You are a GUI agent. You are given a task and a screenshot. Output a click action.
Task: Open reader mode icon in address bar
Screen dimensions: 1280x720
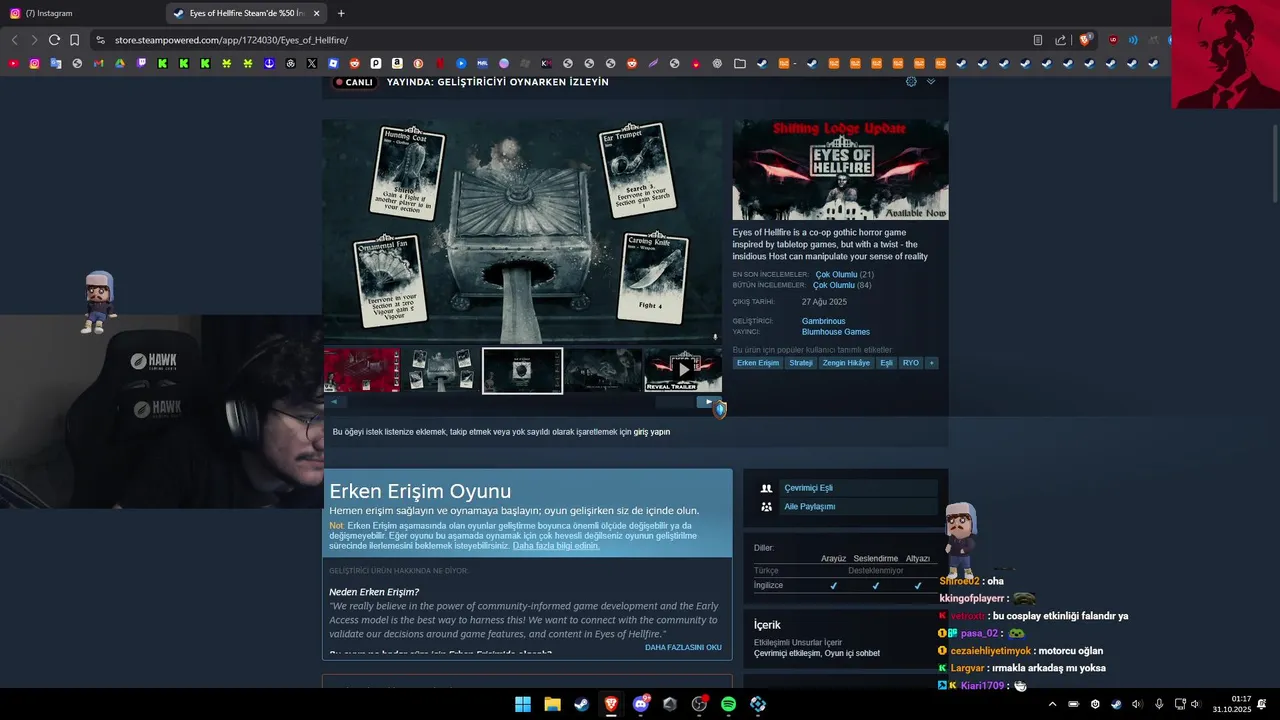[x=1037, y=40]
